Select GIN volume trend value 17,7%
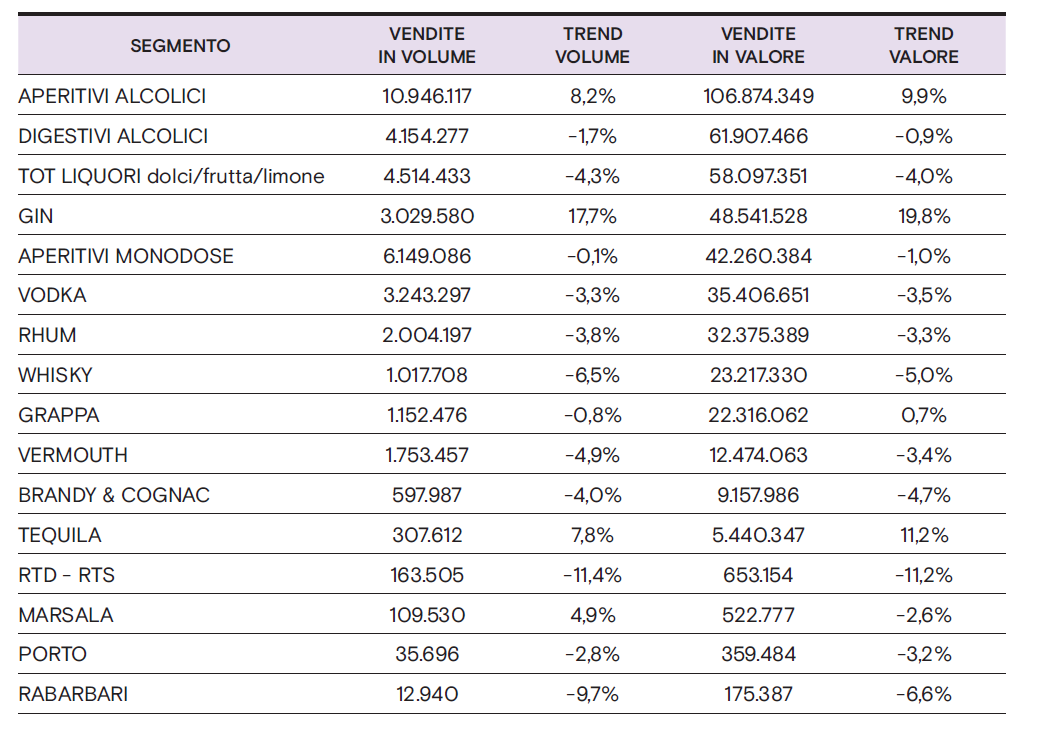 592,216
